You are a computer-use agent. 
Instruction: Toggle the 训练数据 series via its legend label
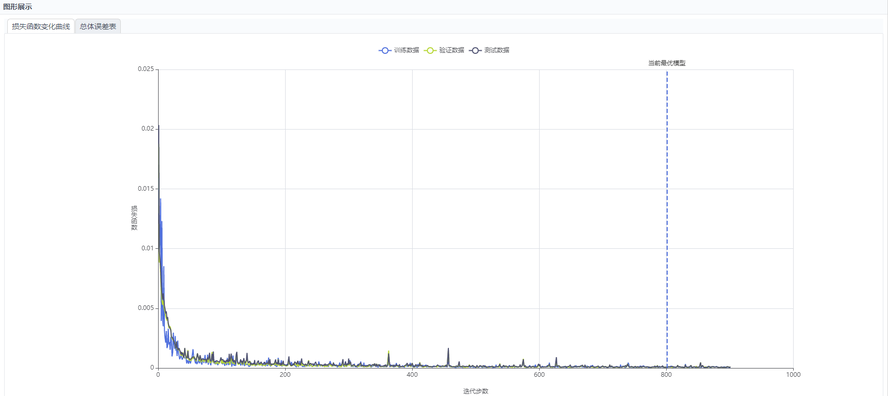point(406,50)
